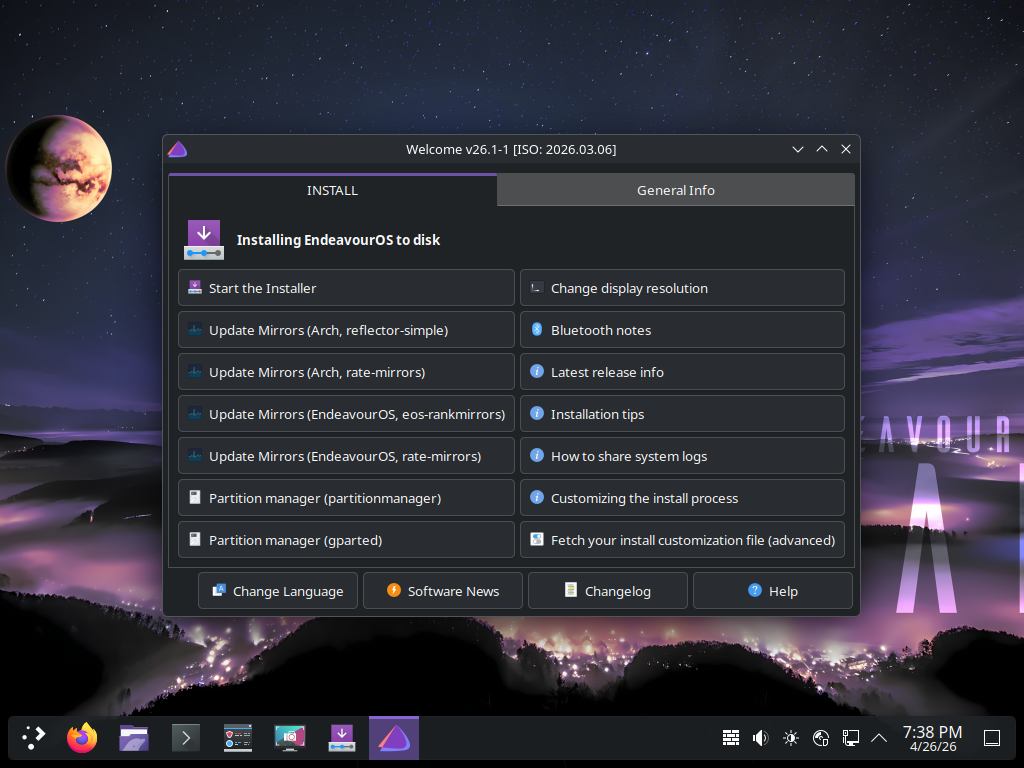Open the file manager in the taskbar
Screen dimensions: 1024x768
coord(134,738)
